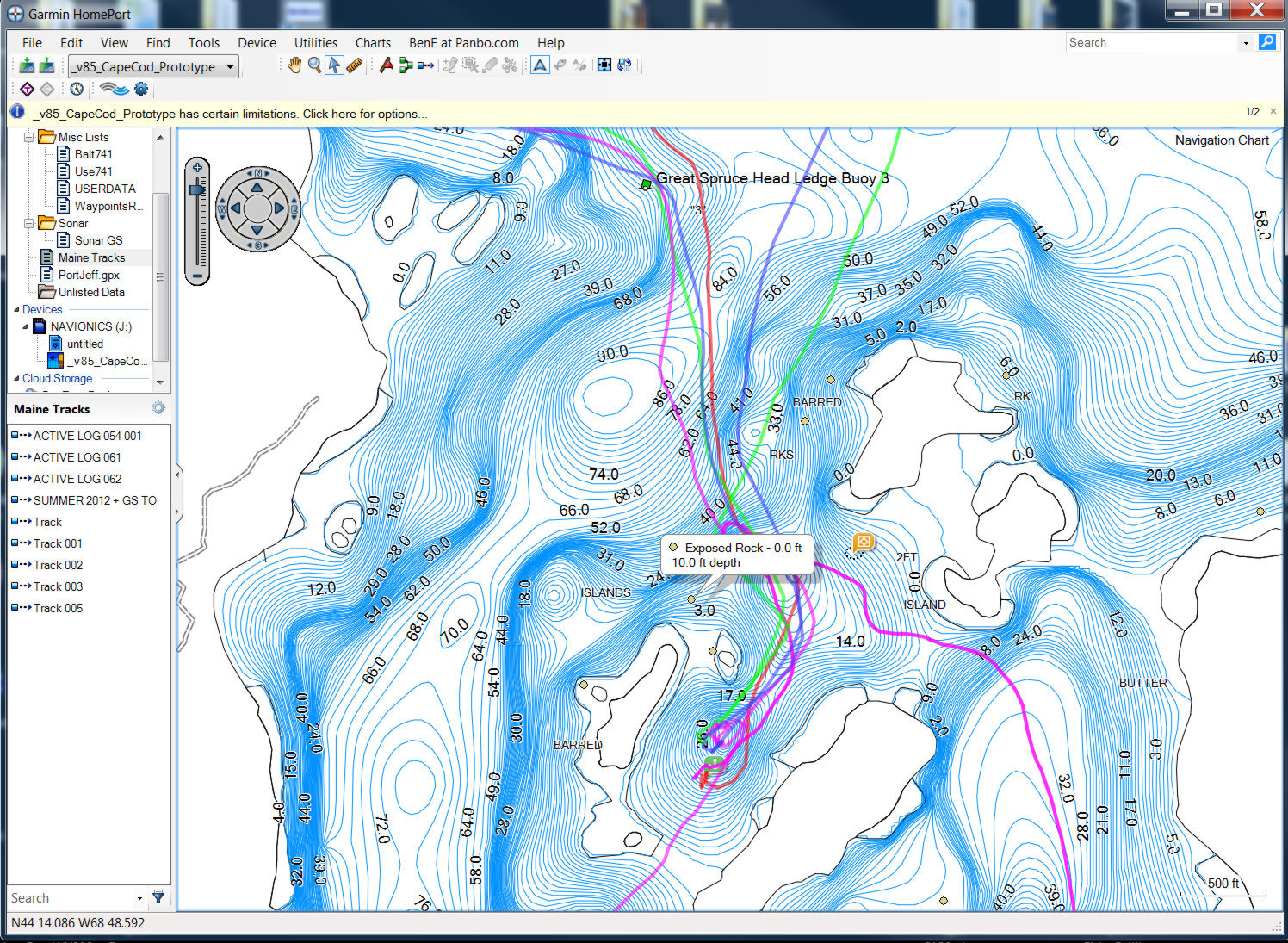Viewport: 1288px width, 943px height.
Task: Click the blue gear toolbar icon
Action: tap(141, 89)
